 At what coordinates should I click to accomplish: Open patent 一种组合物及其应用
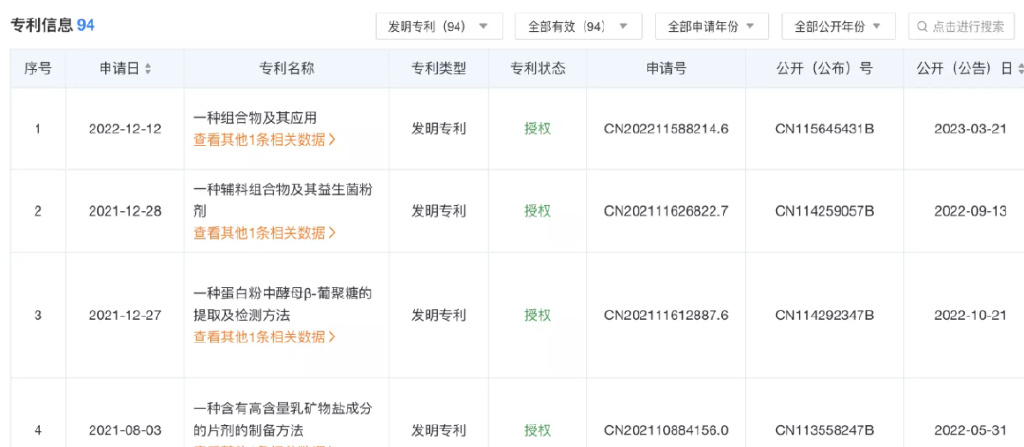point(255,118)
